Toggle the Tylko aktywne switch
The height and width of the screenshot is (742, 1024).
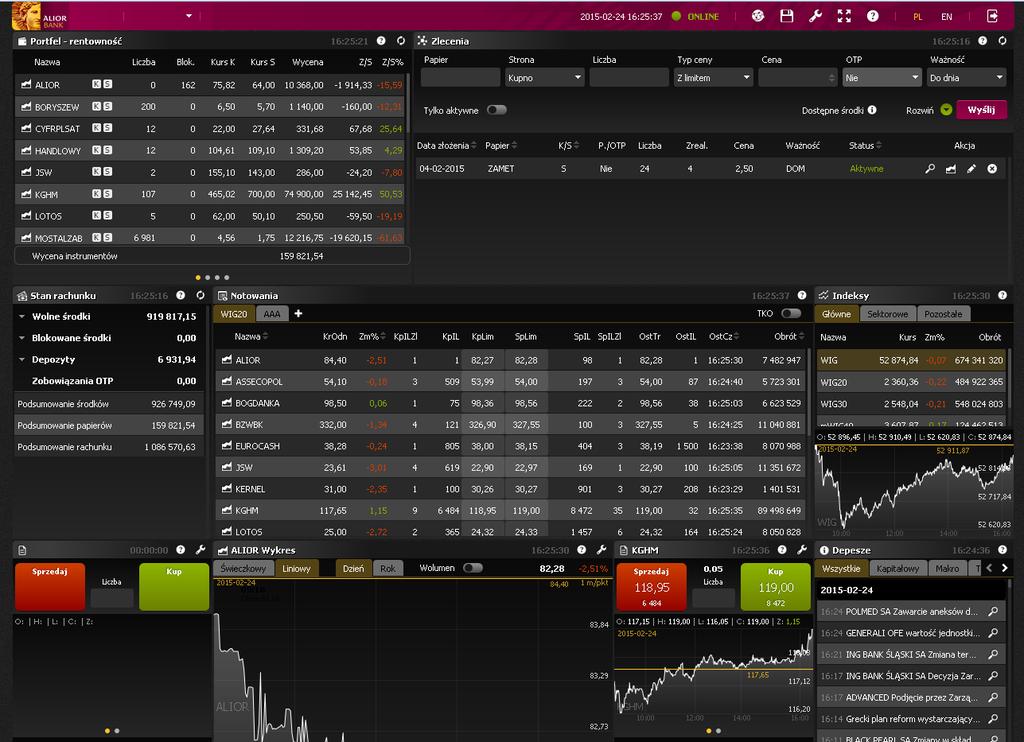(x=496, y=110)
